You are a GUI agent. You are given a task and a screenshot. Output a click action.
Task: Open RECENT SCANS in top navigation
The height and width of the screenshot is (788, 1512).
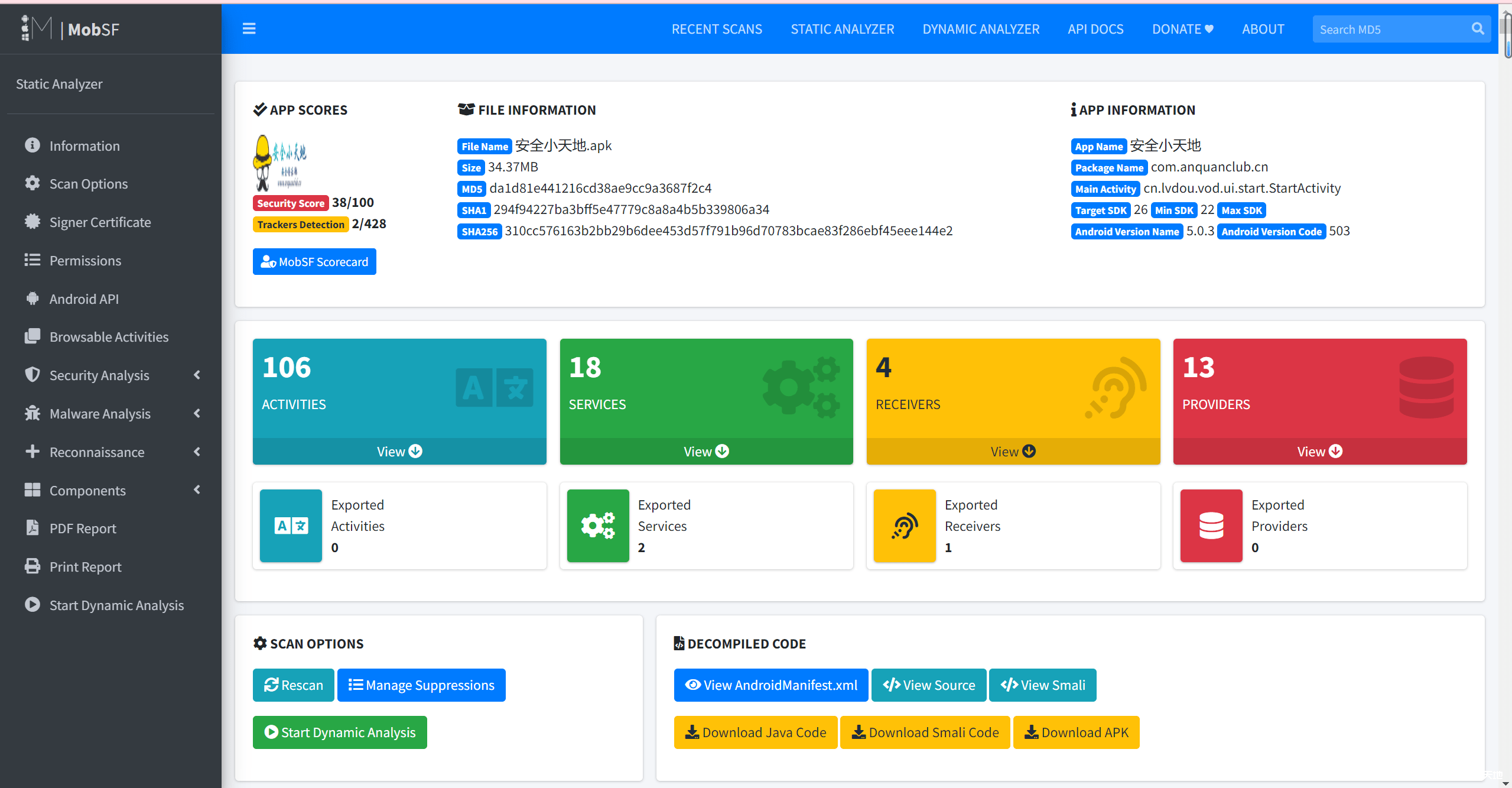717,29
